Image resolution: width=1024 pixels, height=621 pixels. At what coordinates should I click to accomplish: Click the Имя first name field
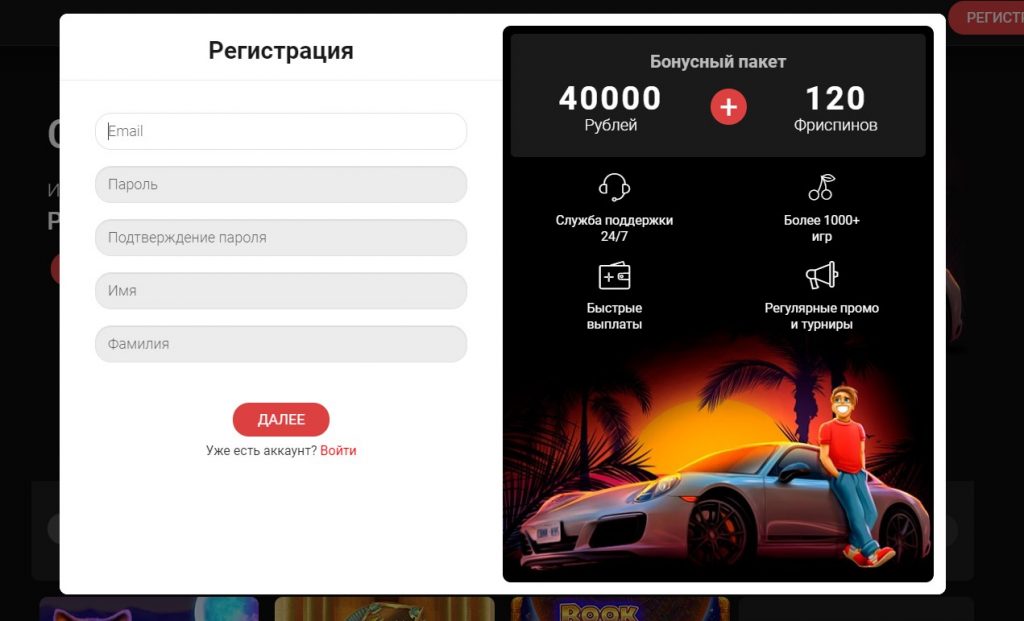[281, 291]
